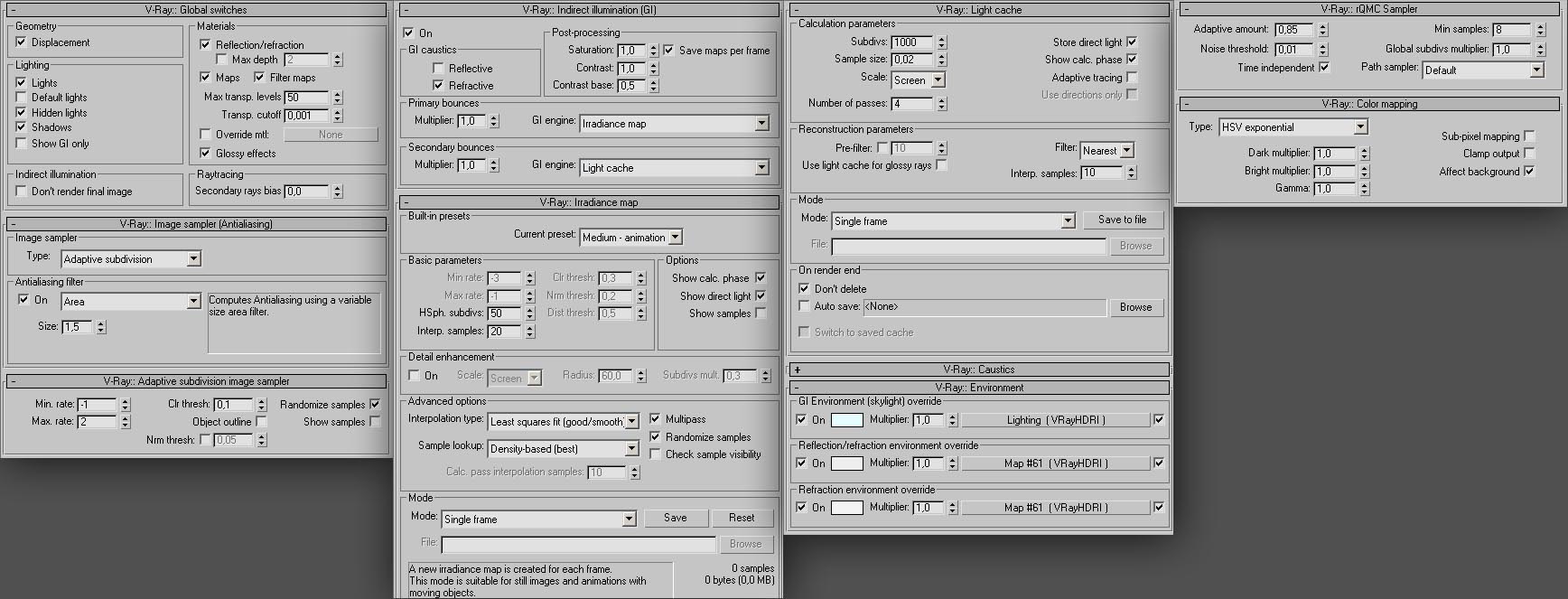The width and height of the screenshot is (1568, 599).
Task: Enable Sub-pixel mapping checkbox
Action: tap(1529, 136)
